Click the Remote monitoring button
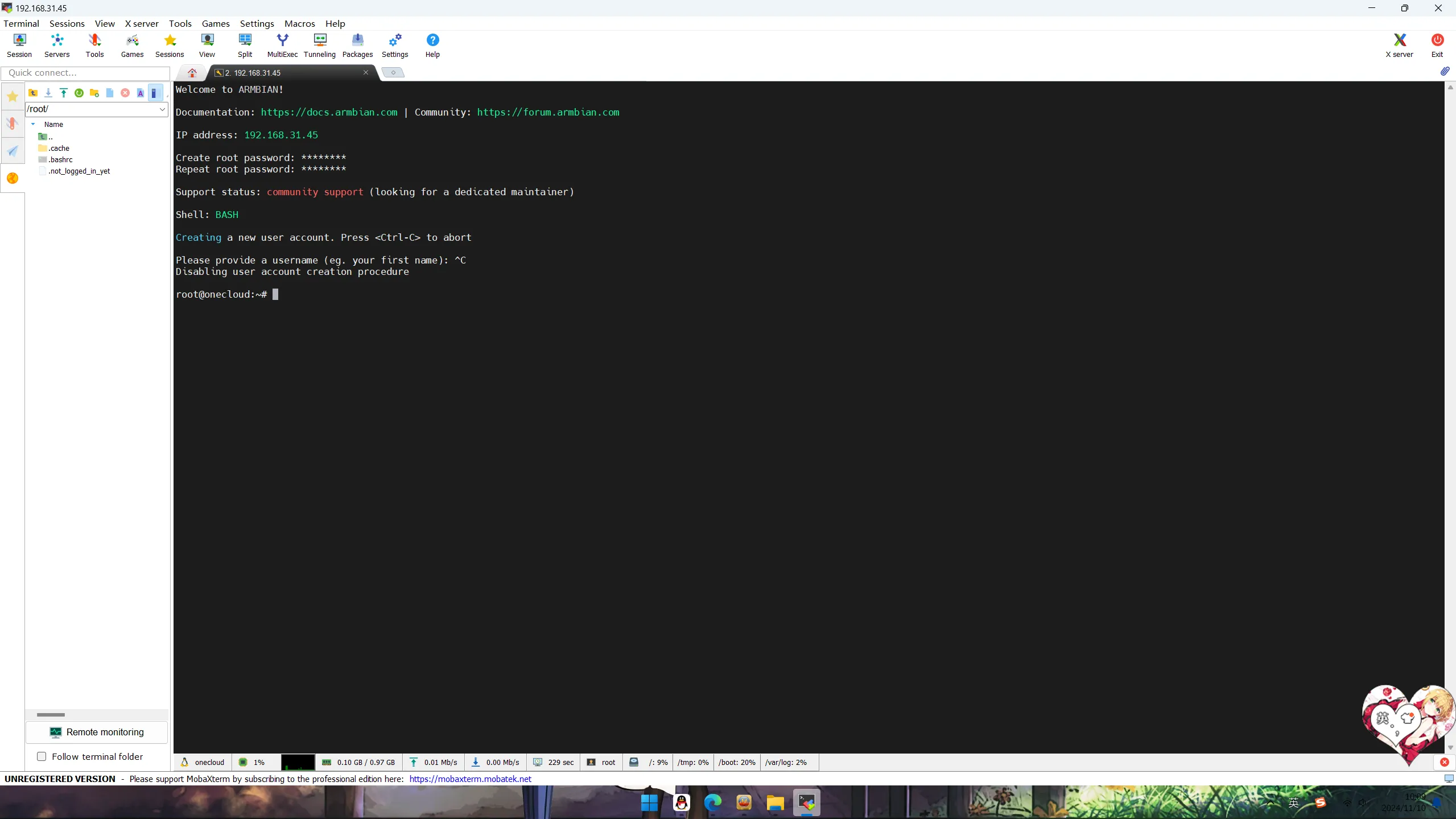Screen dimensions: 1456x819 97,732
